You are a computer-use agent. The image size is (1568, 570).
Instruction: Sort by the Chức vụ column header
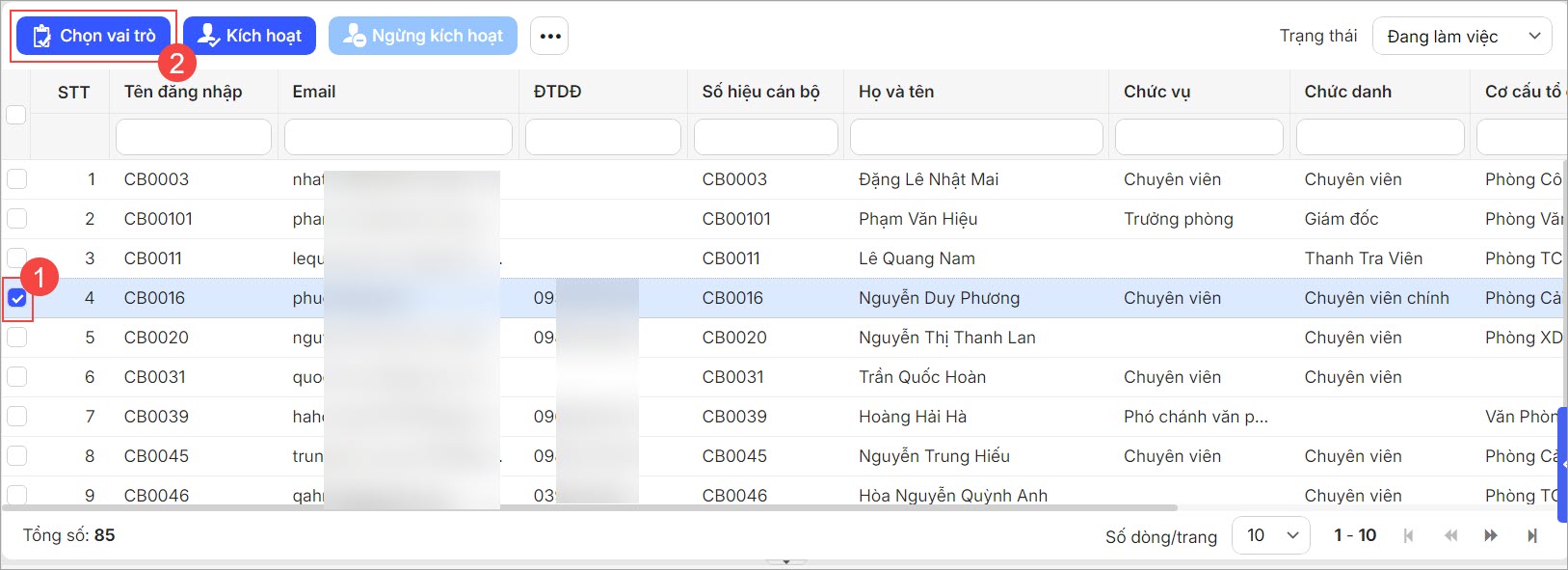tap(1156, 92)
